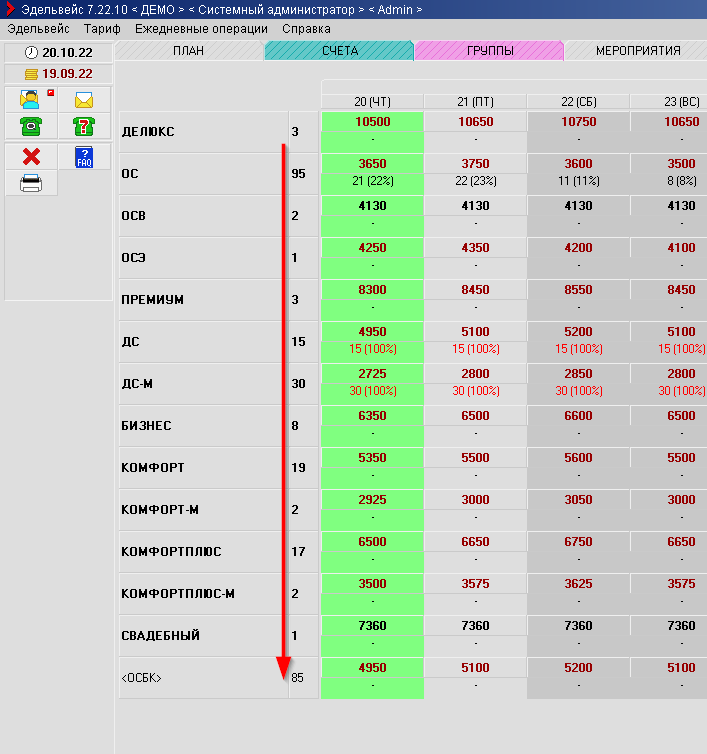The image size is (707, 754).
Task: Open the Справка menu
Action: click(306, 29)
